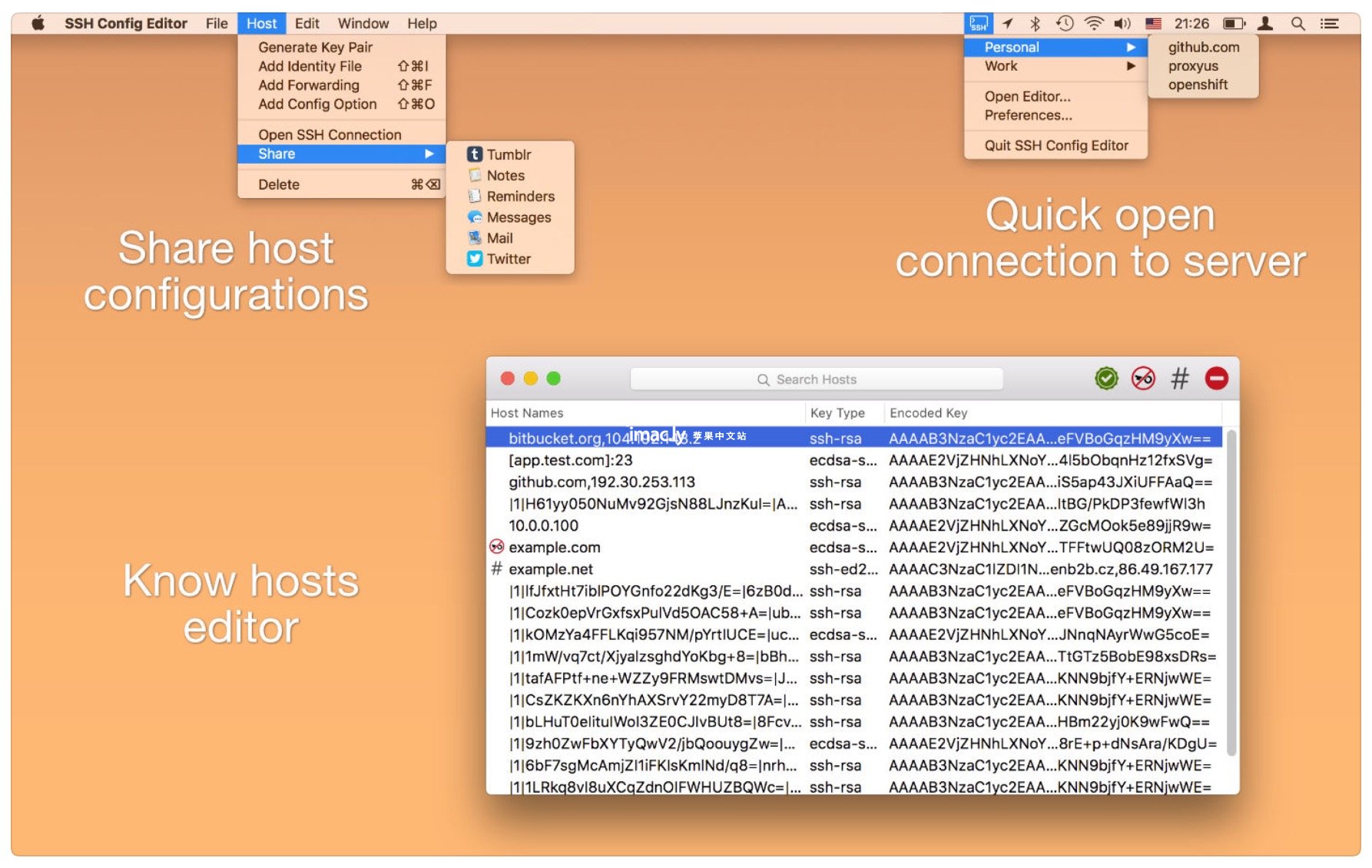Viewport: 1372px width, 868px height.
Task: Expand the Personal submenu arrow
Action: [1131, 47]
